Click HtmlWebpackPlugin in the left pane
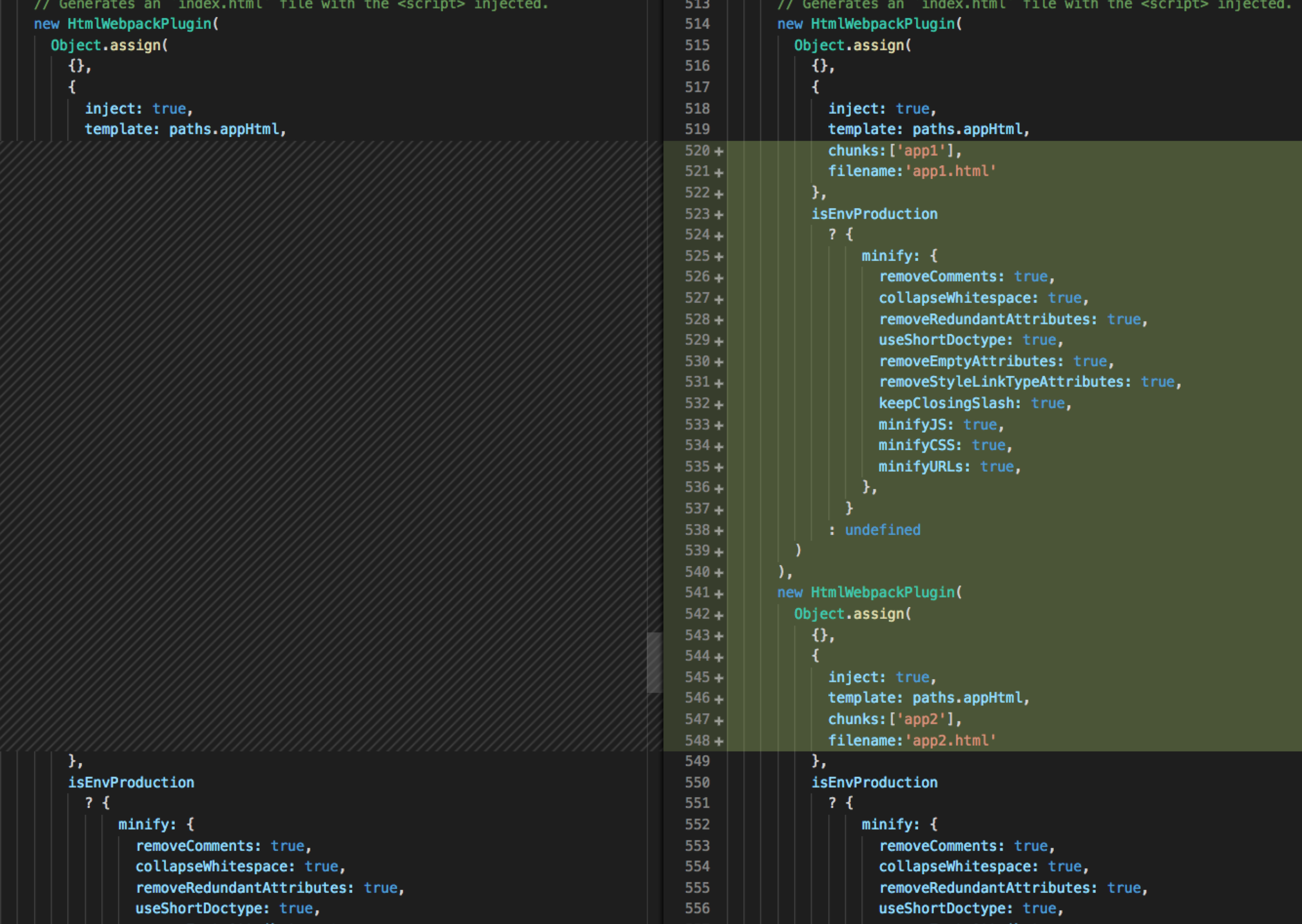Screen dimensions: 1302x924 140,24
